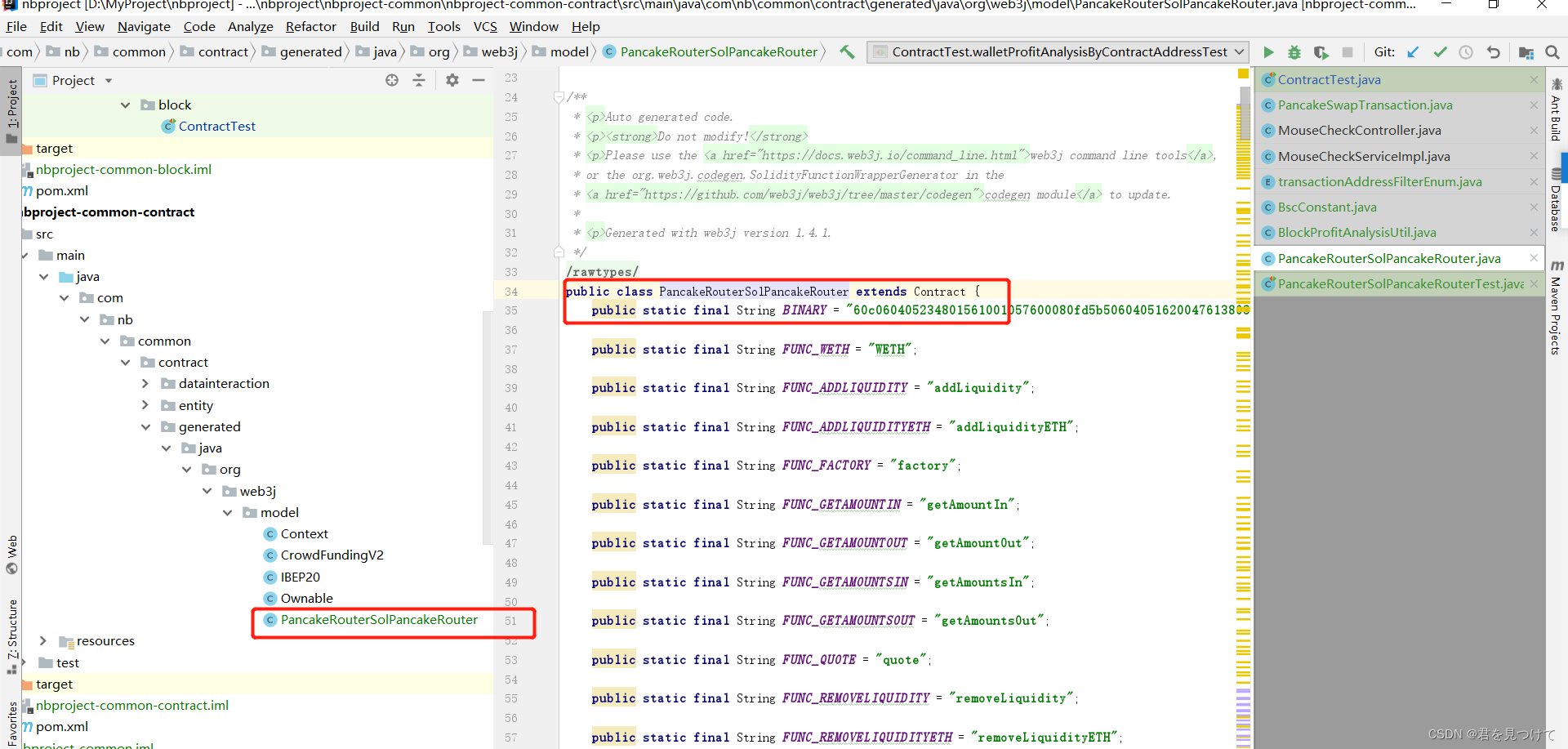The image size is (1568, 749).
Task: Commit changes with the green checkmark icon
Action: pyautogui.click(x=1441, y=51)
